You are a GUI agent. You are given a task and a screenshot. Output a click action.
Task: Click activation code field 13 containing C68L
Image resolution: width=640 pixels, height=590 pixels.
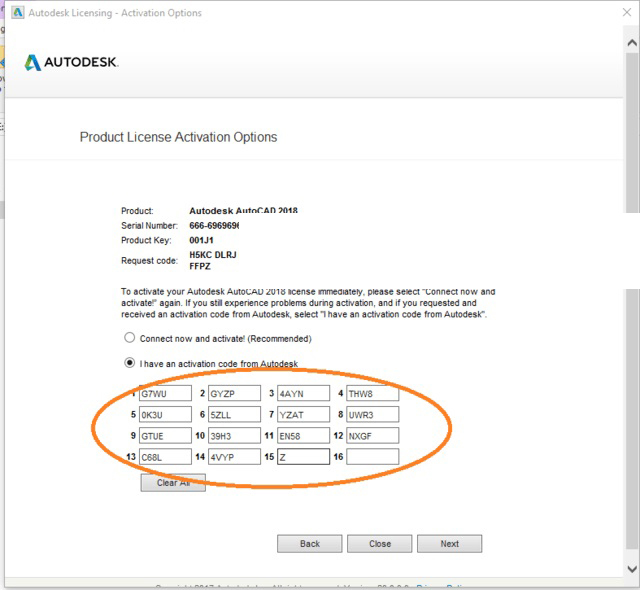click(165, 457)
